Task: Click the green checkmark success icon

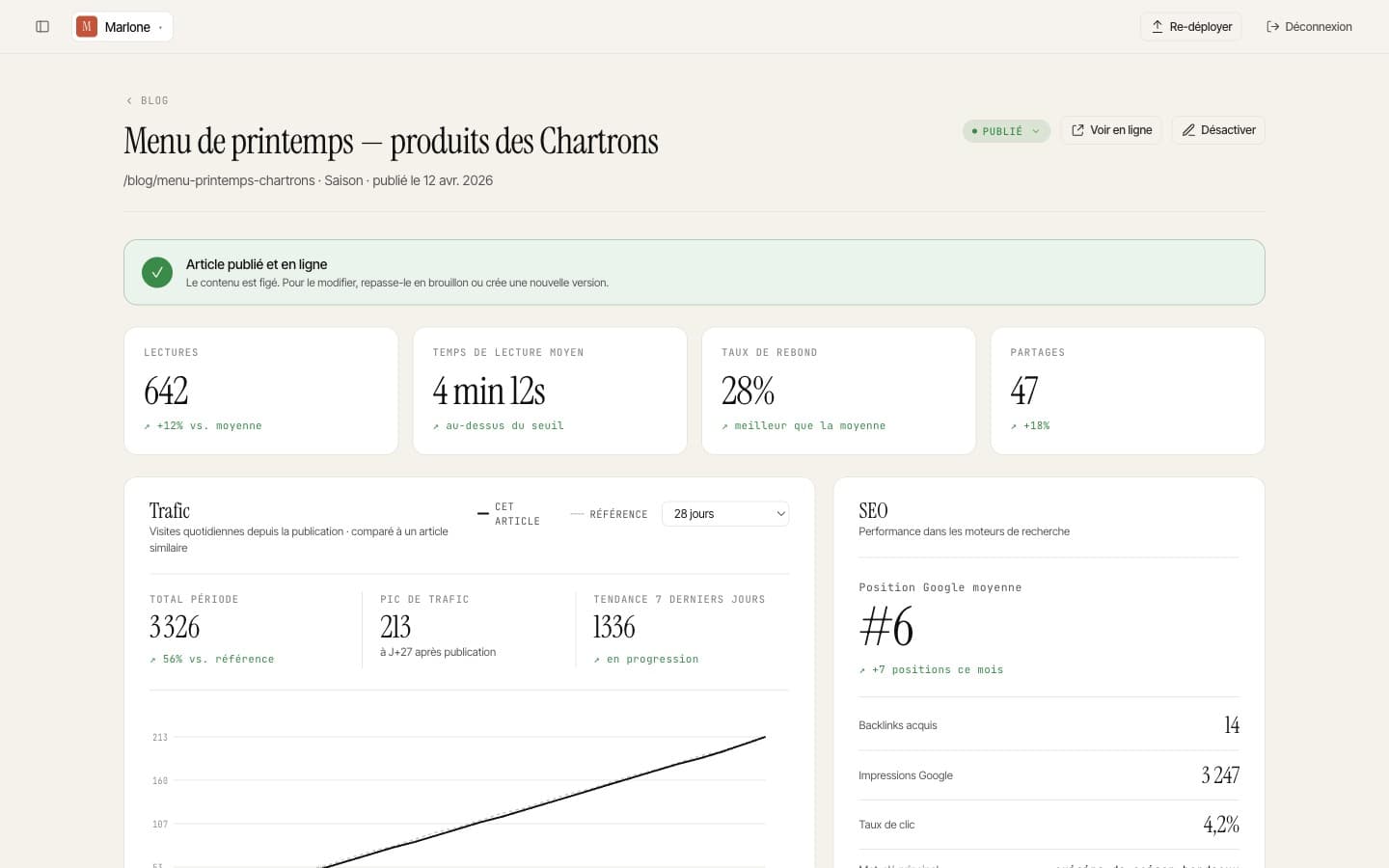Action: (157, 273)
